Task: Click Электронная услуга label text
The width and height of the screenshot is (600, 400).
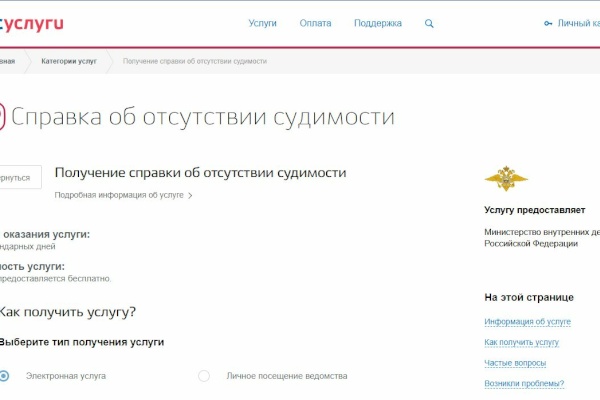Action: point(66,376)
